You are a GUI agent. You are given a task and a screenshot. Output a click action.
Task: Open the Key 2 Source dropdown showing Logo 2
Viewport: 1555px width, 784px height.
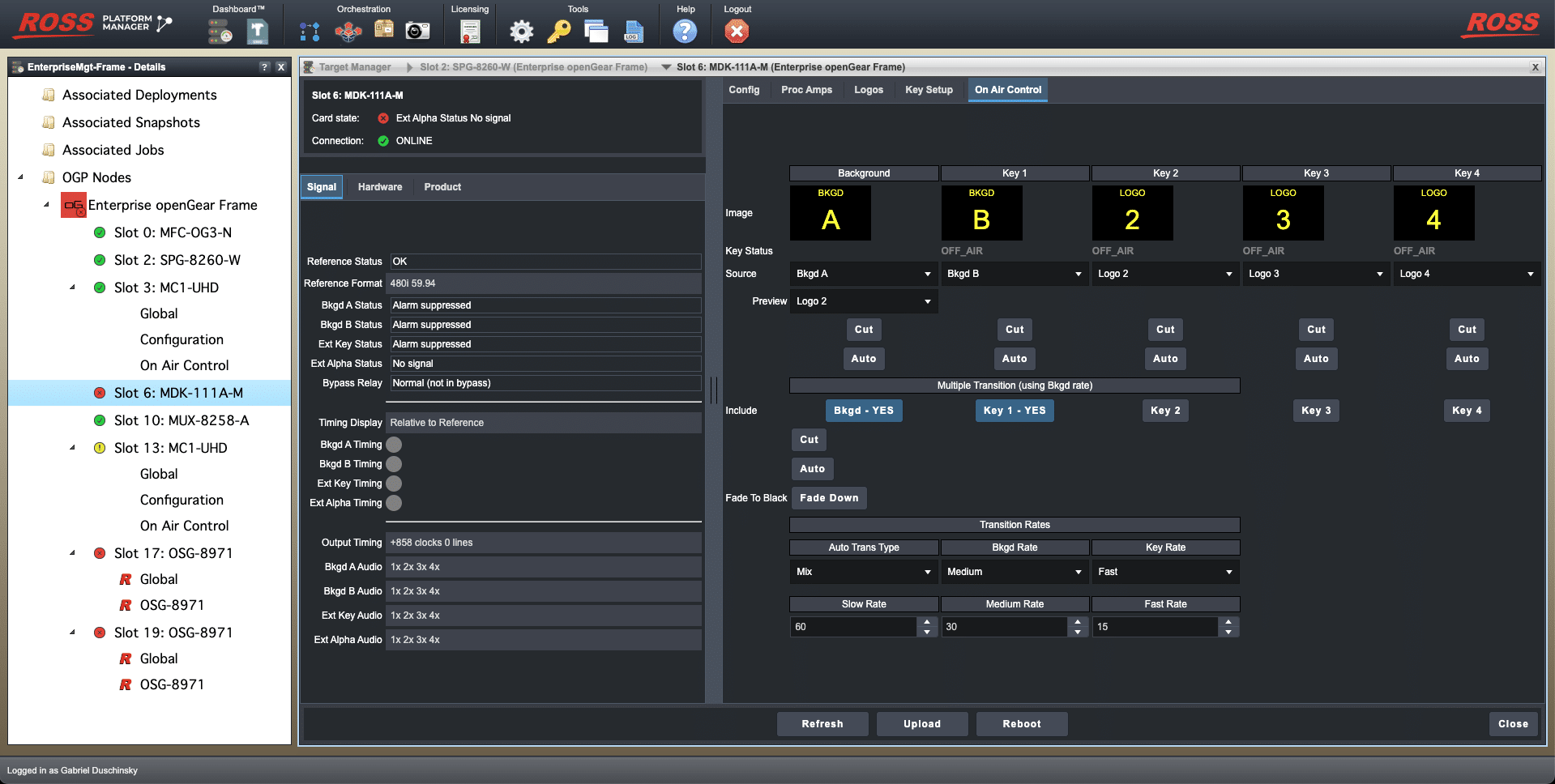(x=1165, y=274)
